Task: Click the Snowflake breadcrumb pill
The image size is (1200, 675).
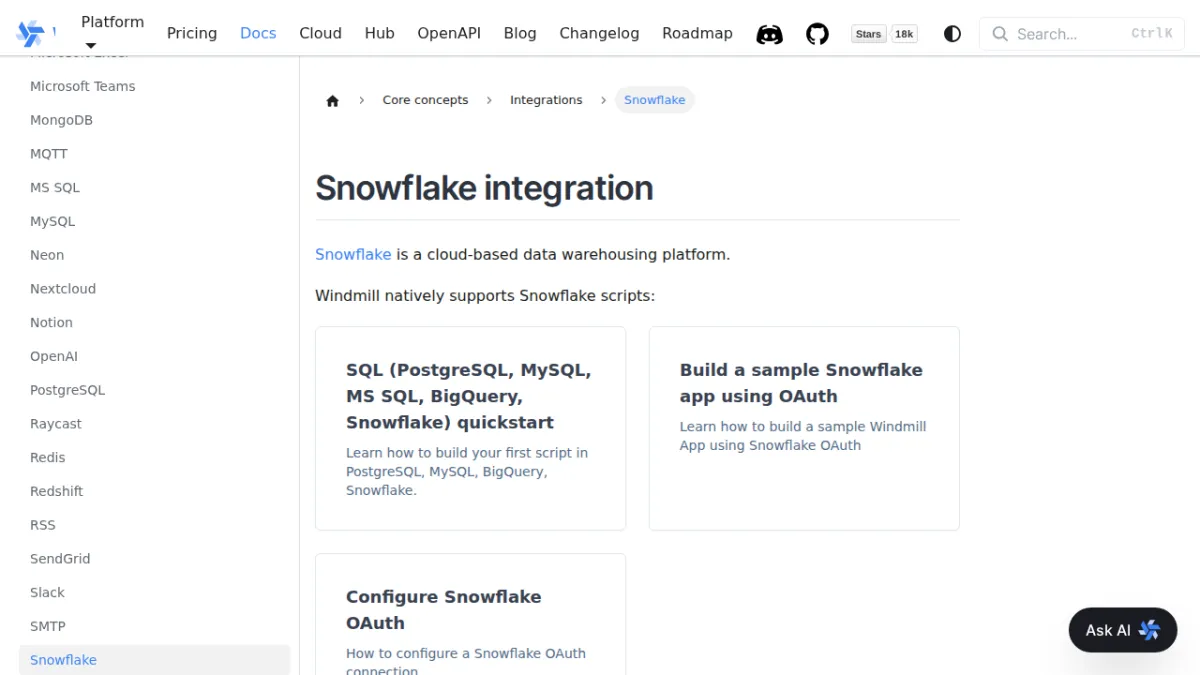Action: pos(655,100)
